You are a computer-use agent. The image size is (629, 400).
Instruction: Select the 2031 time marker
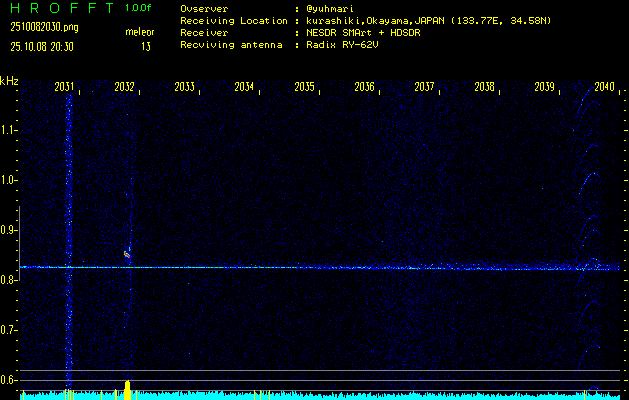point(64,88)
